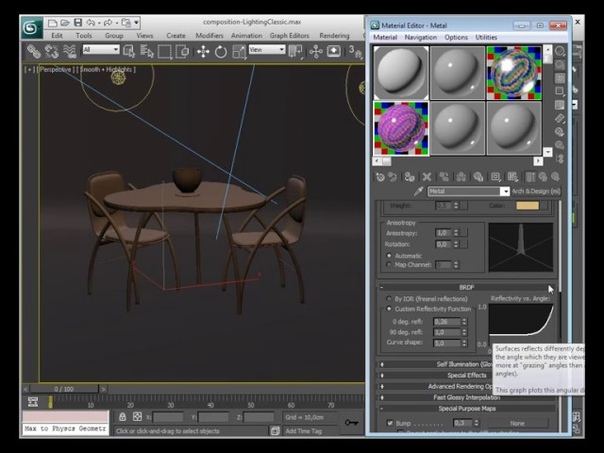Activate the Select and Scale tool
Screen dimensions: 604x453
coord(239,52)
